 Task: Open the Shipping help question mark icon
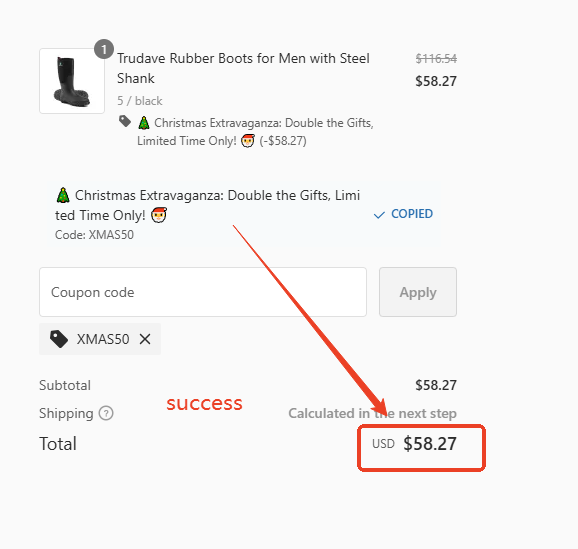pyautogui.click(x=106, y=413)
